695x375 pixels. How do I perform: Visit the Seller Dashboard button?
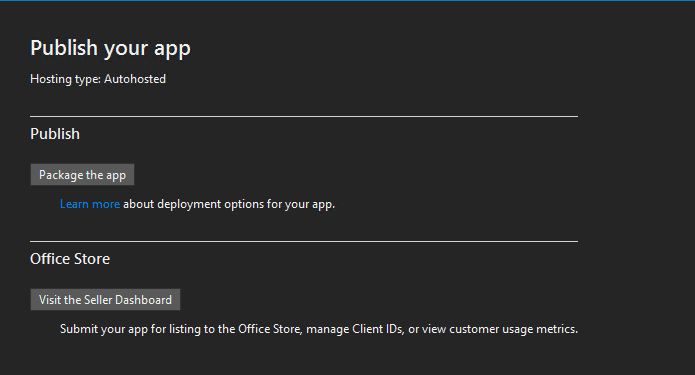coord(105,300)
